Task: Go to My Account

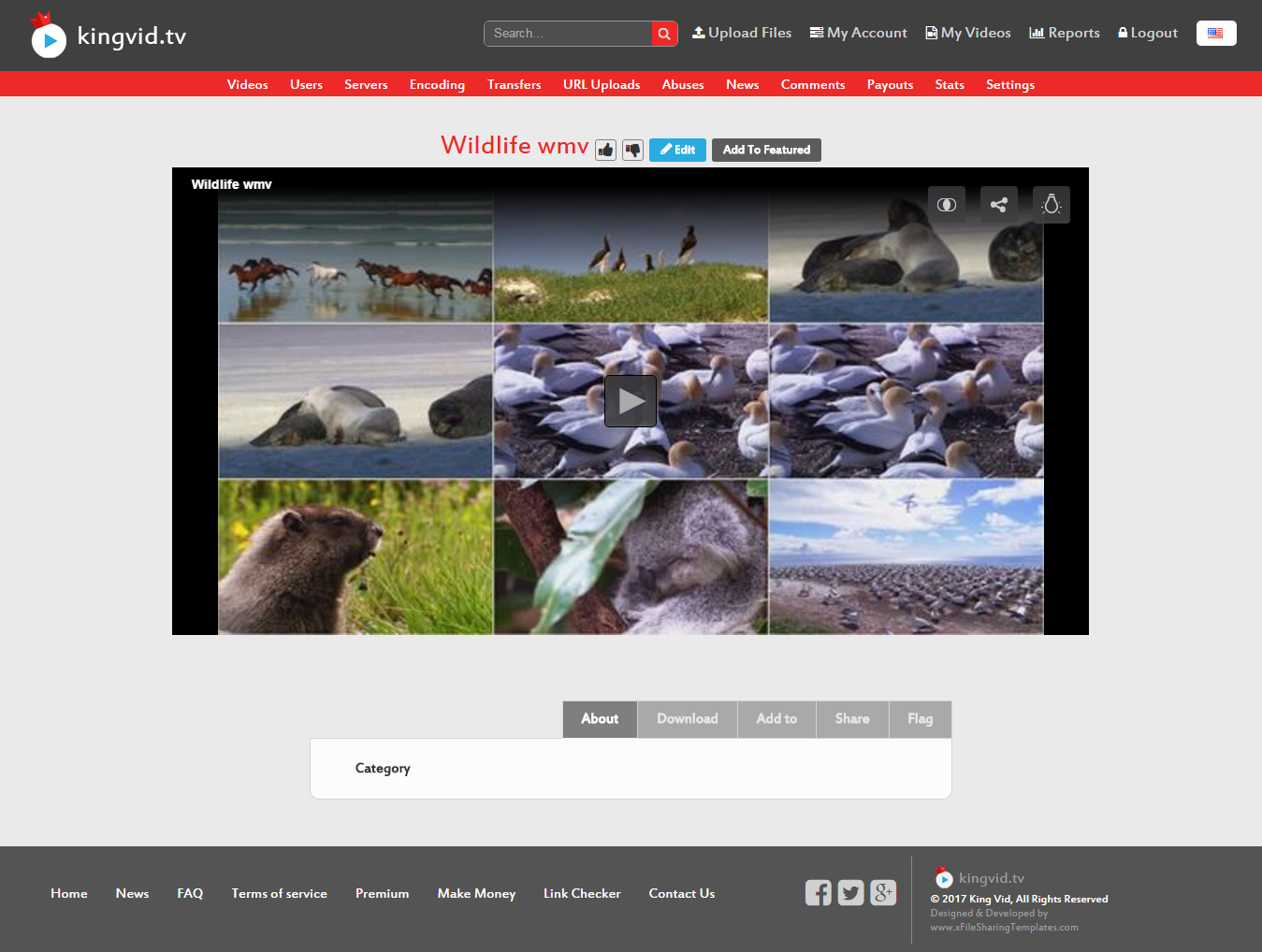Action: tap(859, 33)
